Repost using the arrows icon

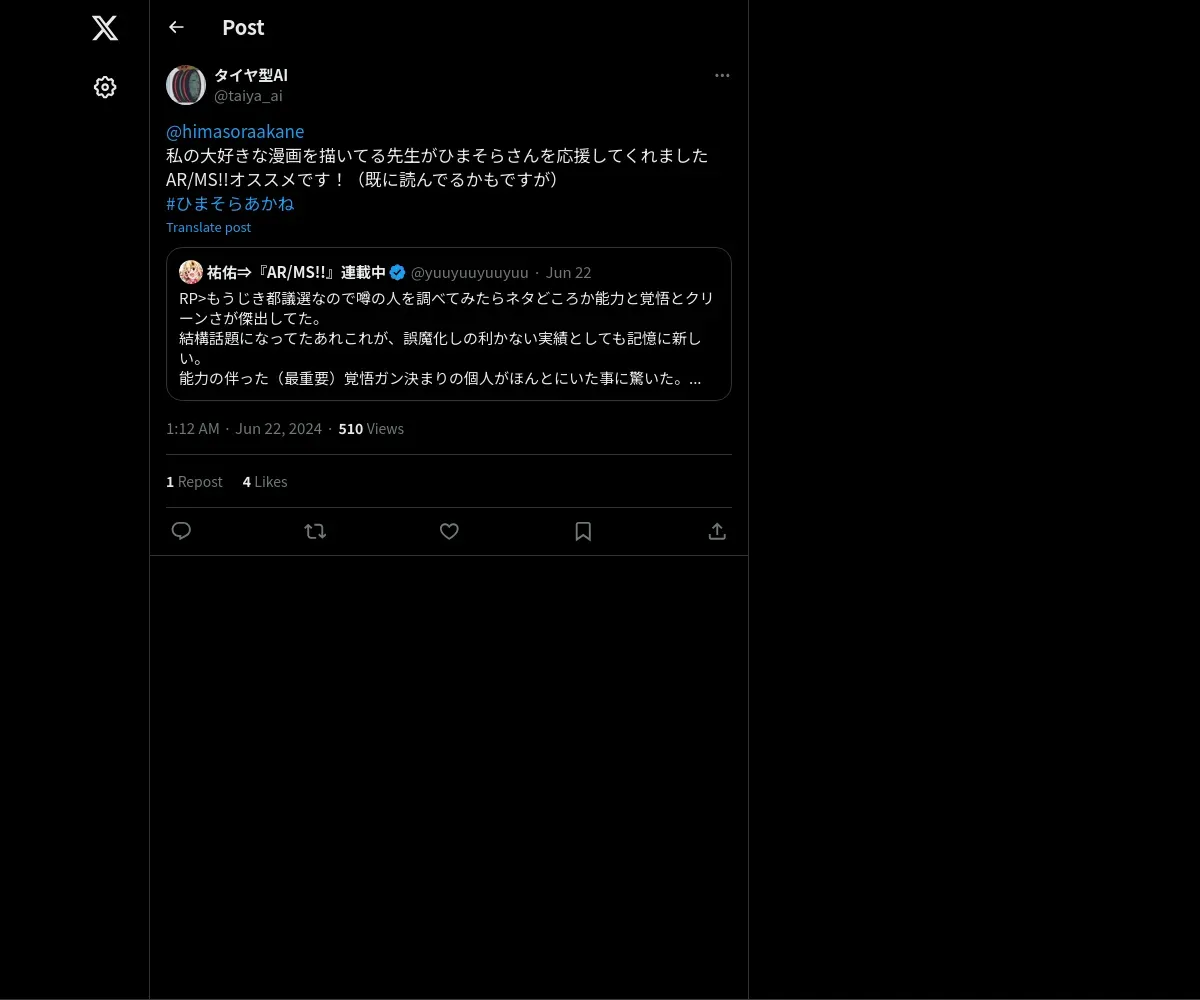(x=315, y=531)
